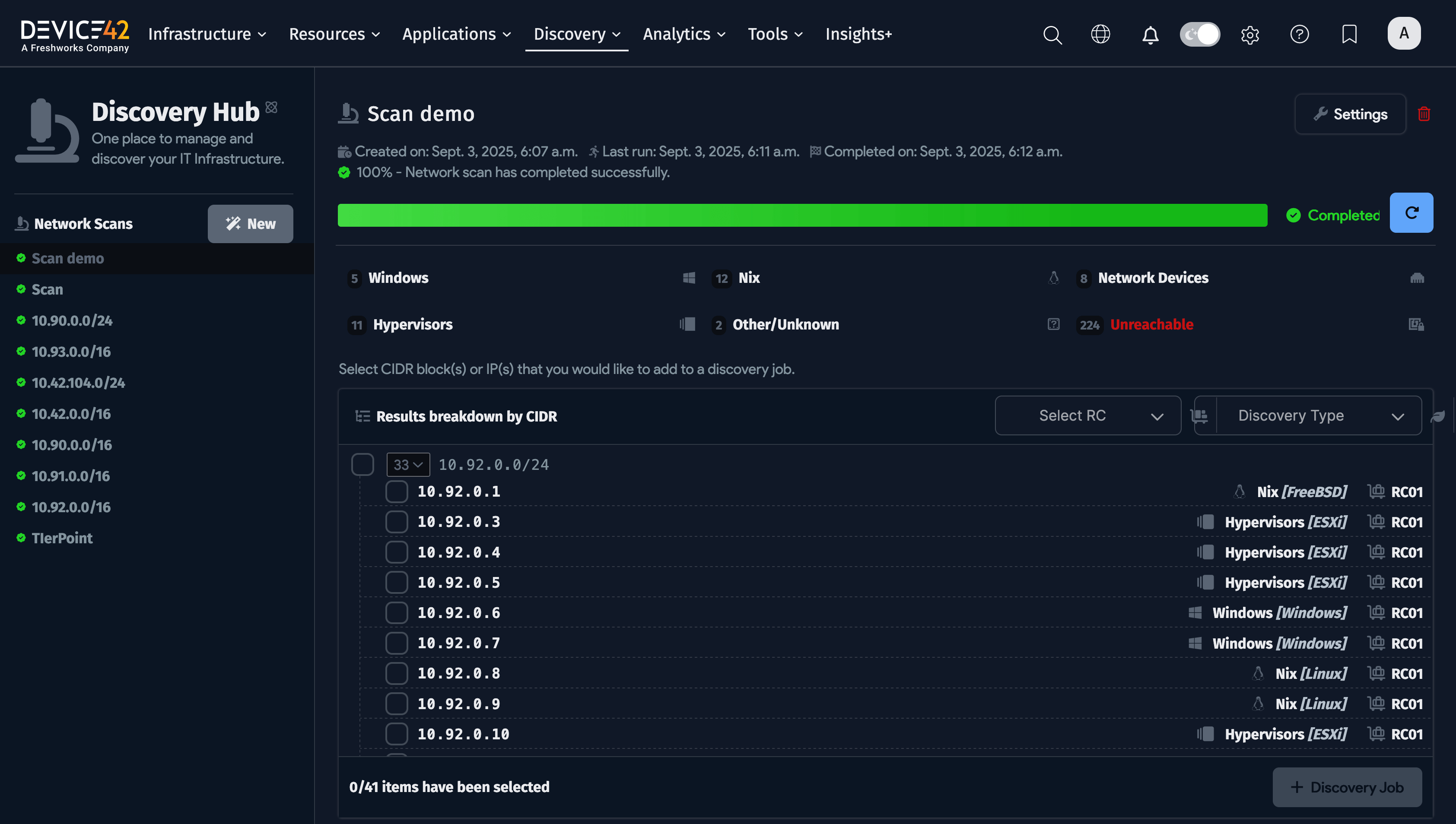This screenshot has width=1456, height=824.
Task: Open the Infrastructure menu
Action: coord(207,34)
